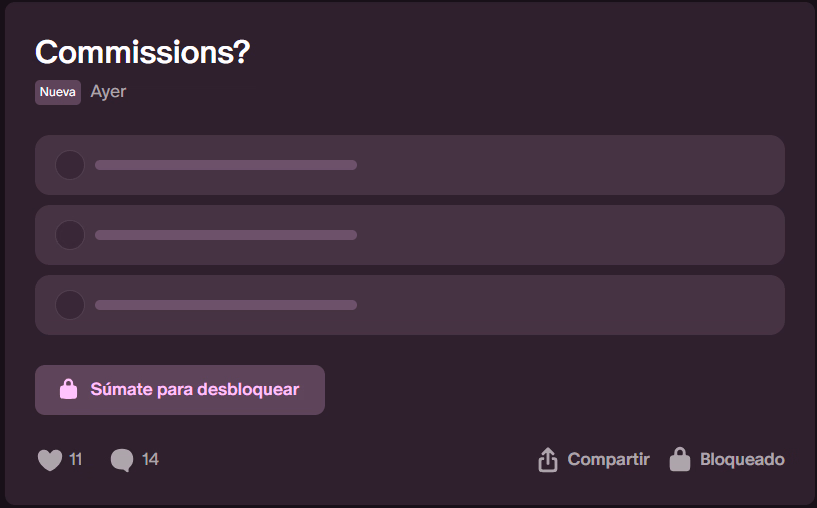Click the 11 likes count
This screenshot has width=817, height=508.
click(x=76, y=460)
